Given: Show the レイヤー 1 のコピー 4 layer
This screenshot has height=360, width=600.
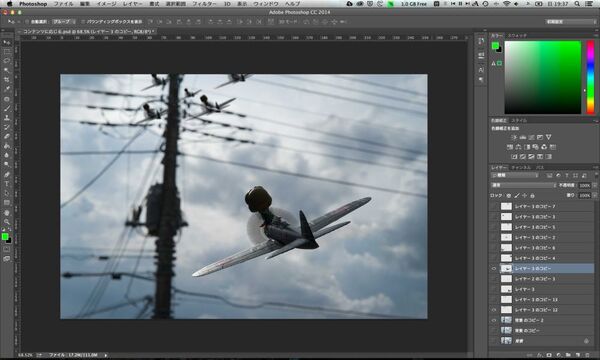Looking at the screenshot, I should click(494, 258).
